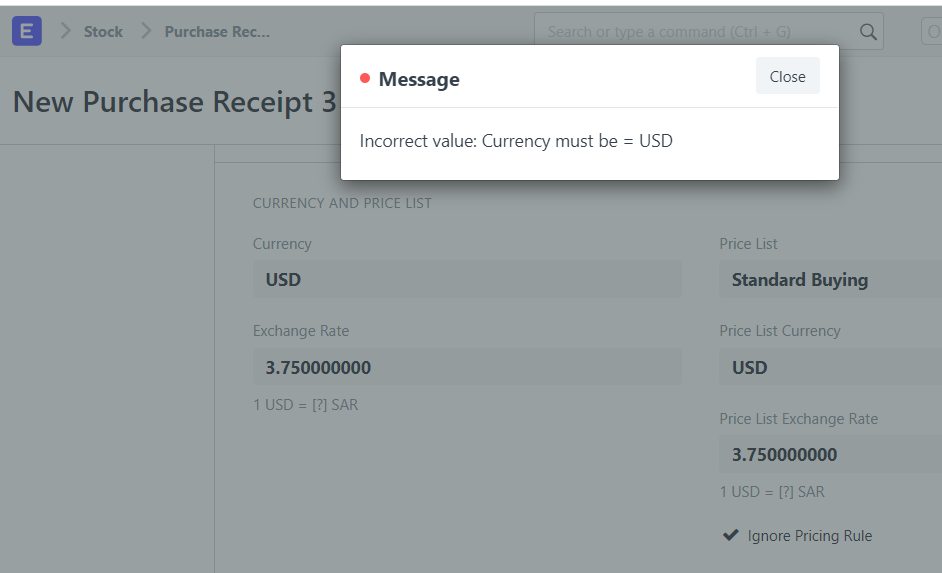Click the partially visible button right of search
The image size is (942, 573).
coord(932,31)
